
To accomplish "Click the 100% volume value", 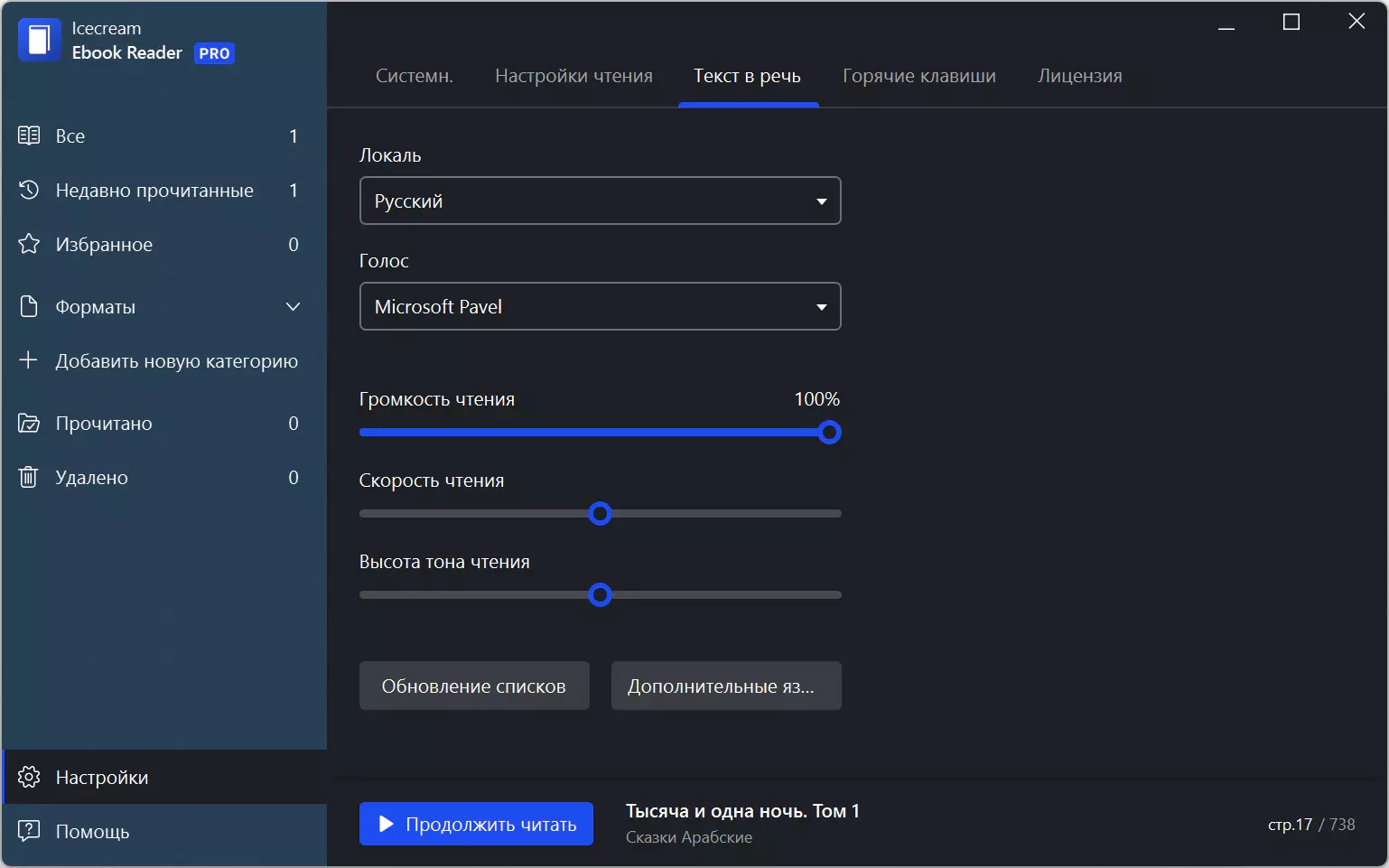I will point(817,398).
